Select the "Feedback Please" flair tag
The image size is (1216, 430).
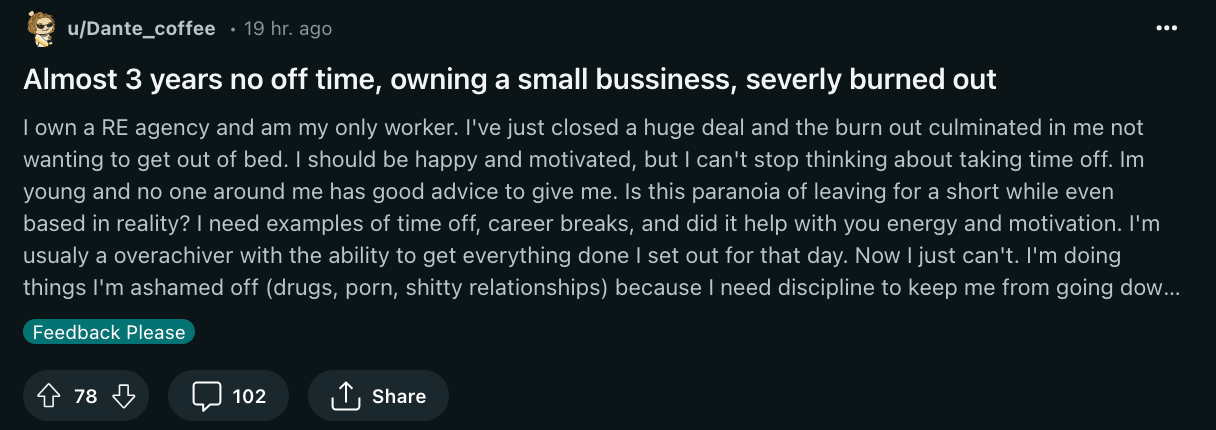(109, 332)
